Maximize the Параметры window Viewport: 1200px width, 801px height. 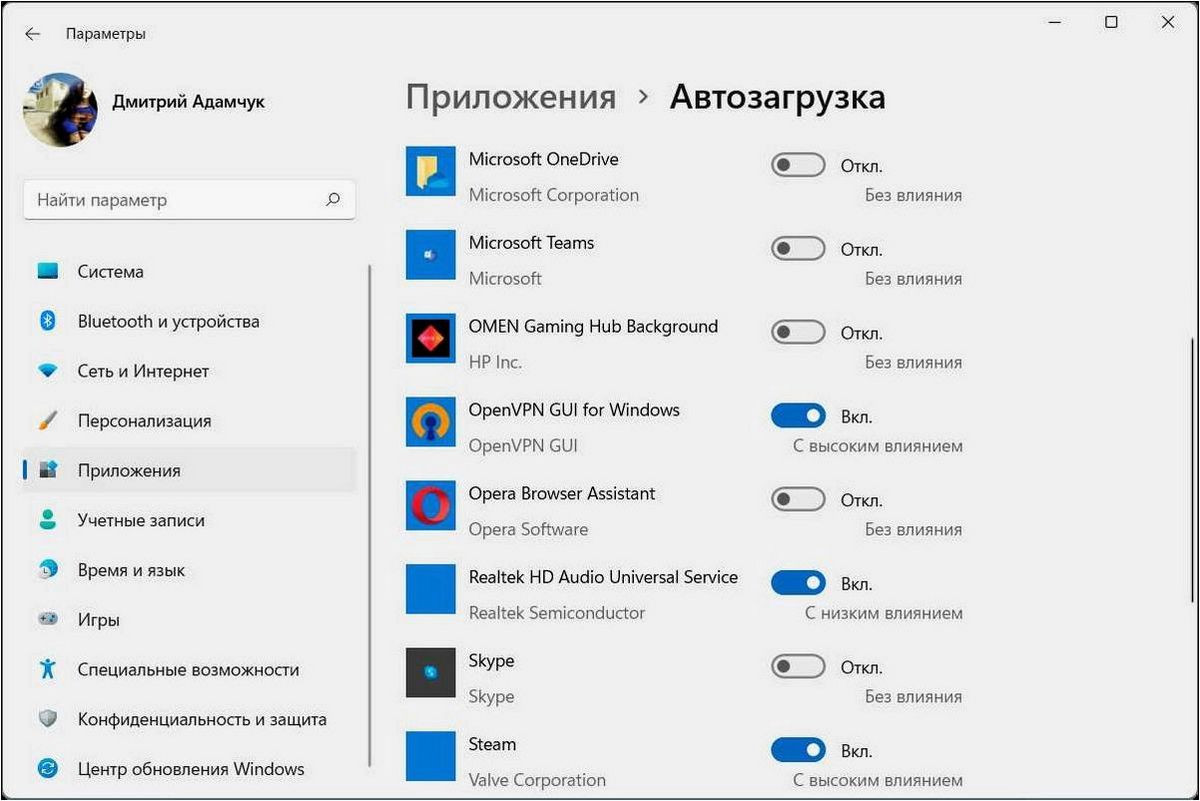pos(1111,22)
